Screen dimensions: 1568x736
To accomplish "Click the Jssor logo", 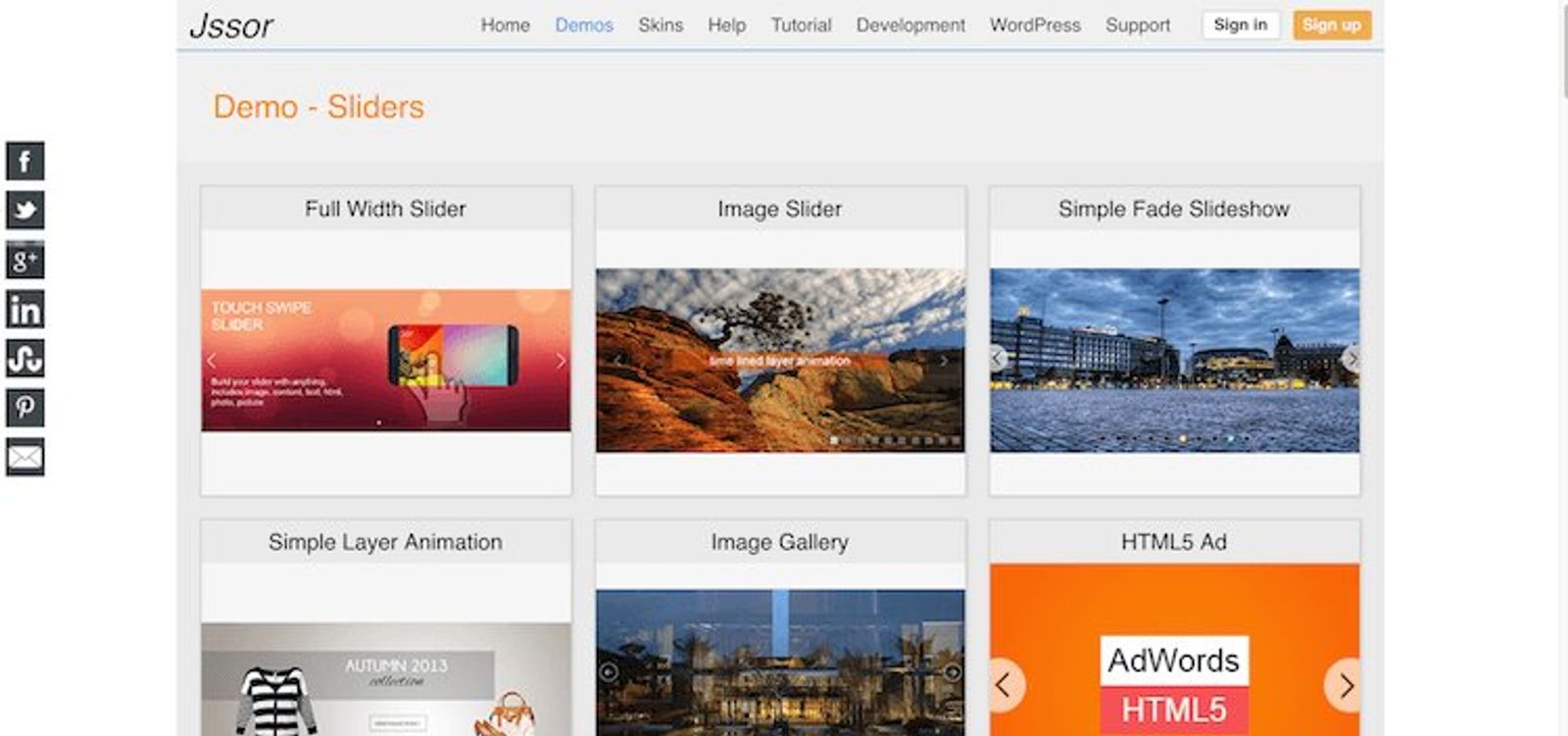I will [231, 25].
